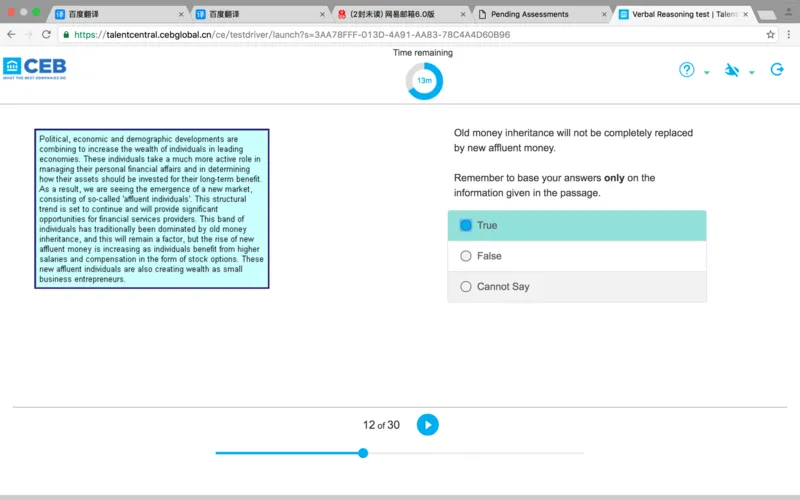Open the help question mark icon
The height and width of the screenshot is (500, 800).
point(687,70)
